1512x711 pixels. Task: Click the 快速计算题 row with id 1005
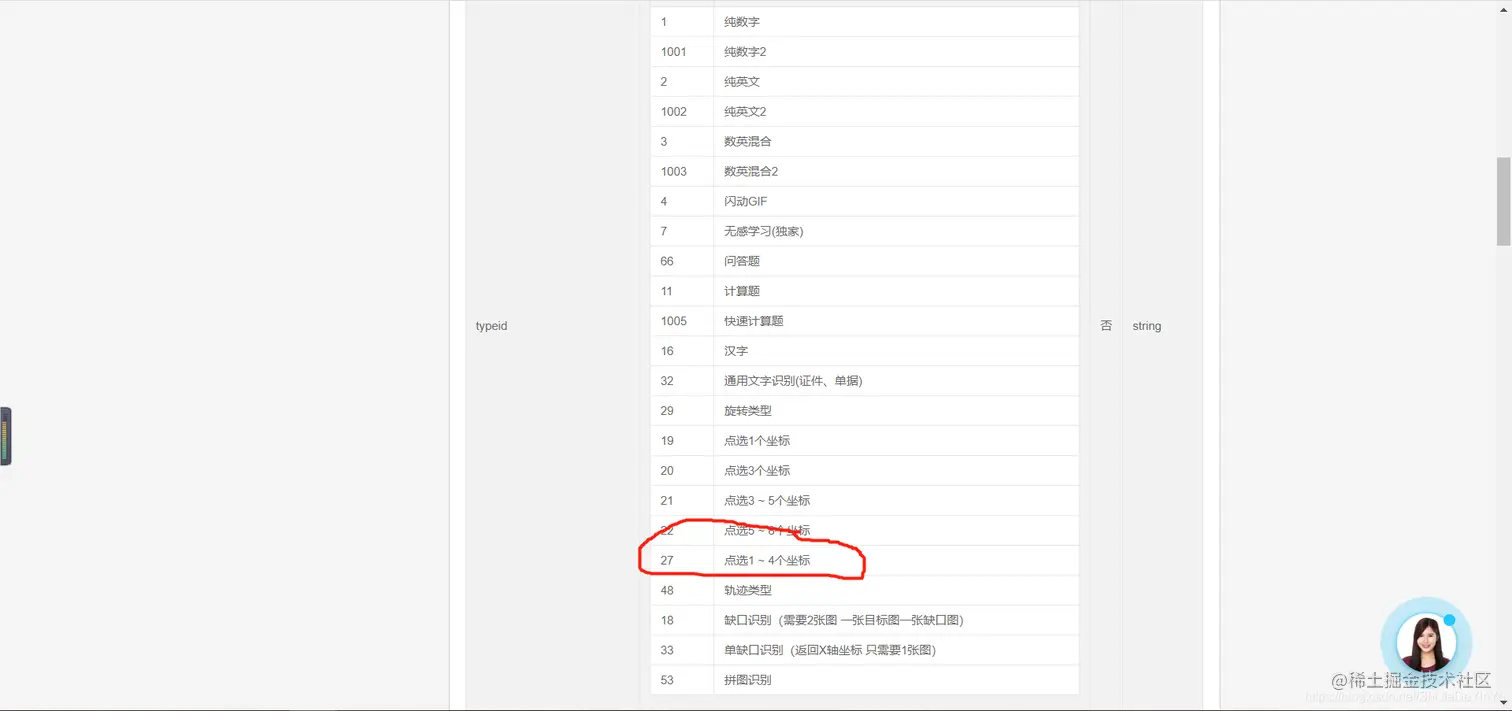(754, 320)
